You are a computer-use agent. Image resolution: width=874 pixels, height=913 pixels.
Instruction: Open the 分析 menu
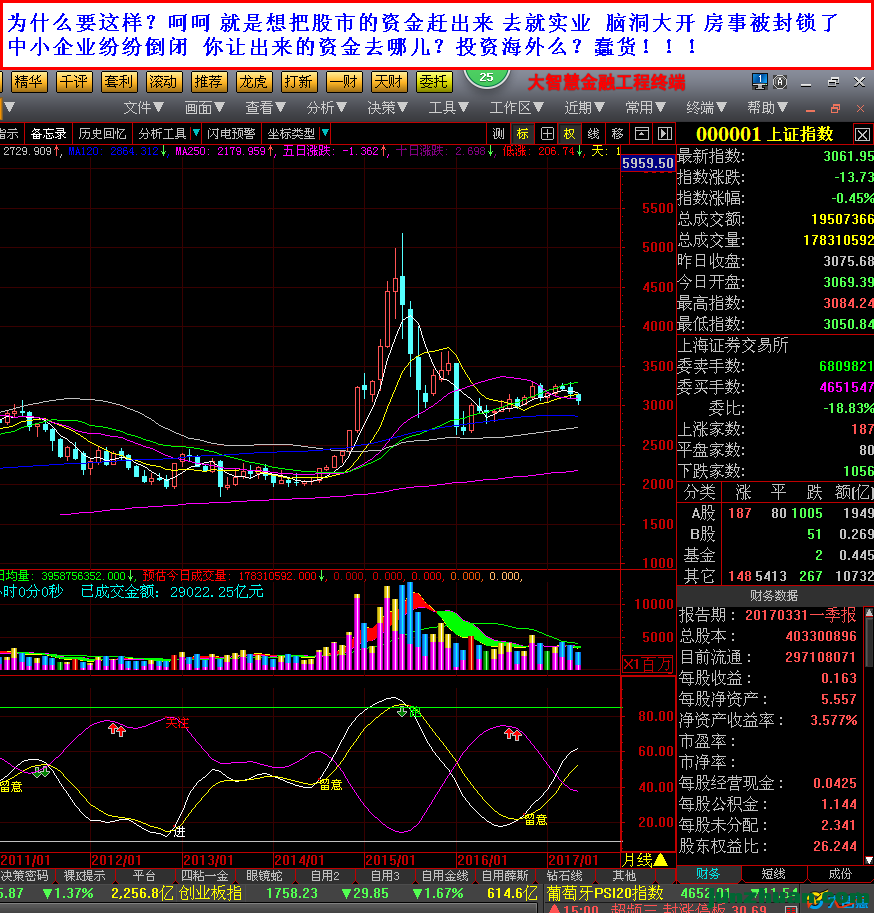click(326, 108)
